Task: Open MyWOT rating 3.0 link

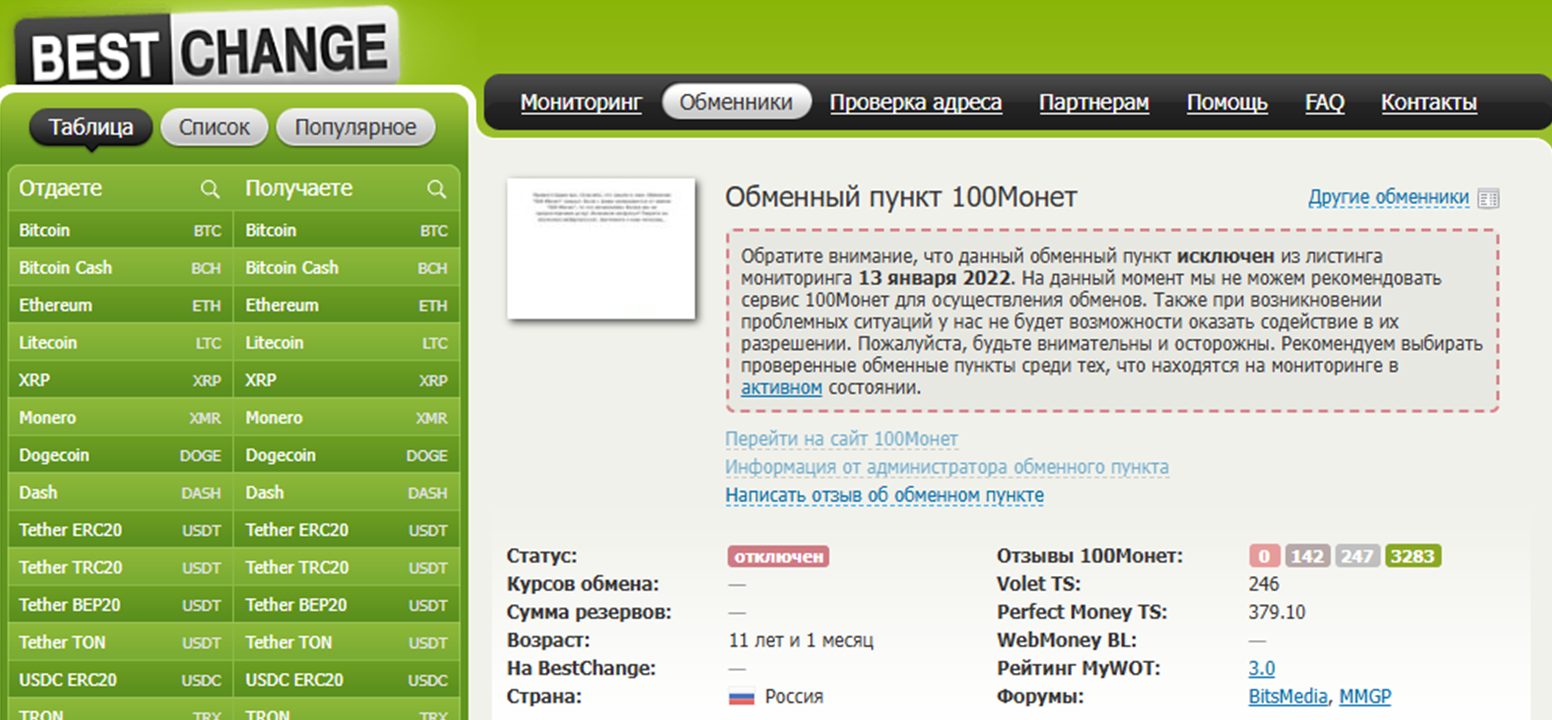Action: click(1262, 668)
